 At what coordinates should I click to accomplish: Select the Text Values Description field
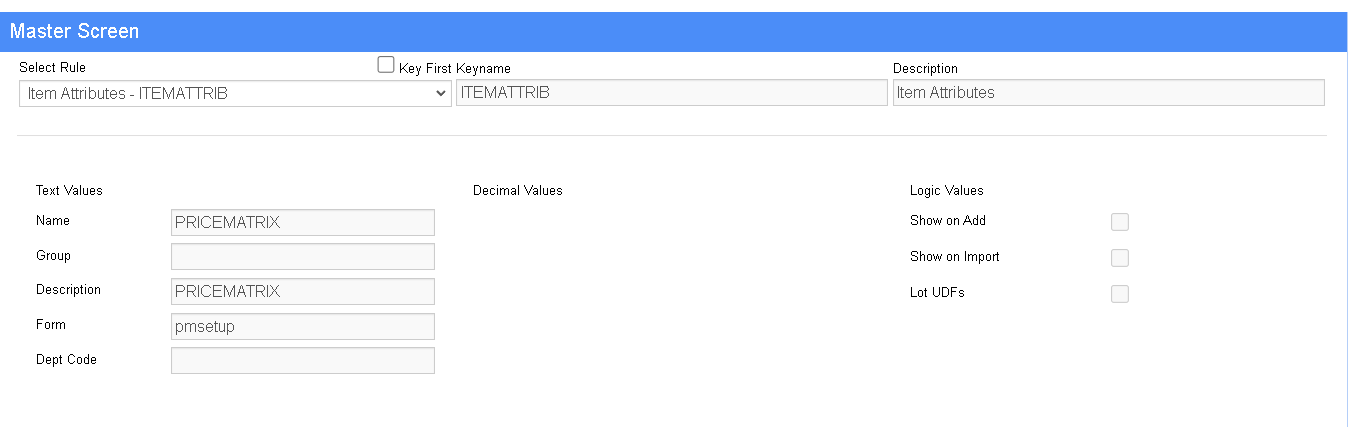point(303,292)
